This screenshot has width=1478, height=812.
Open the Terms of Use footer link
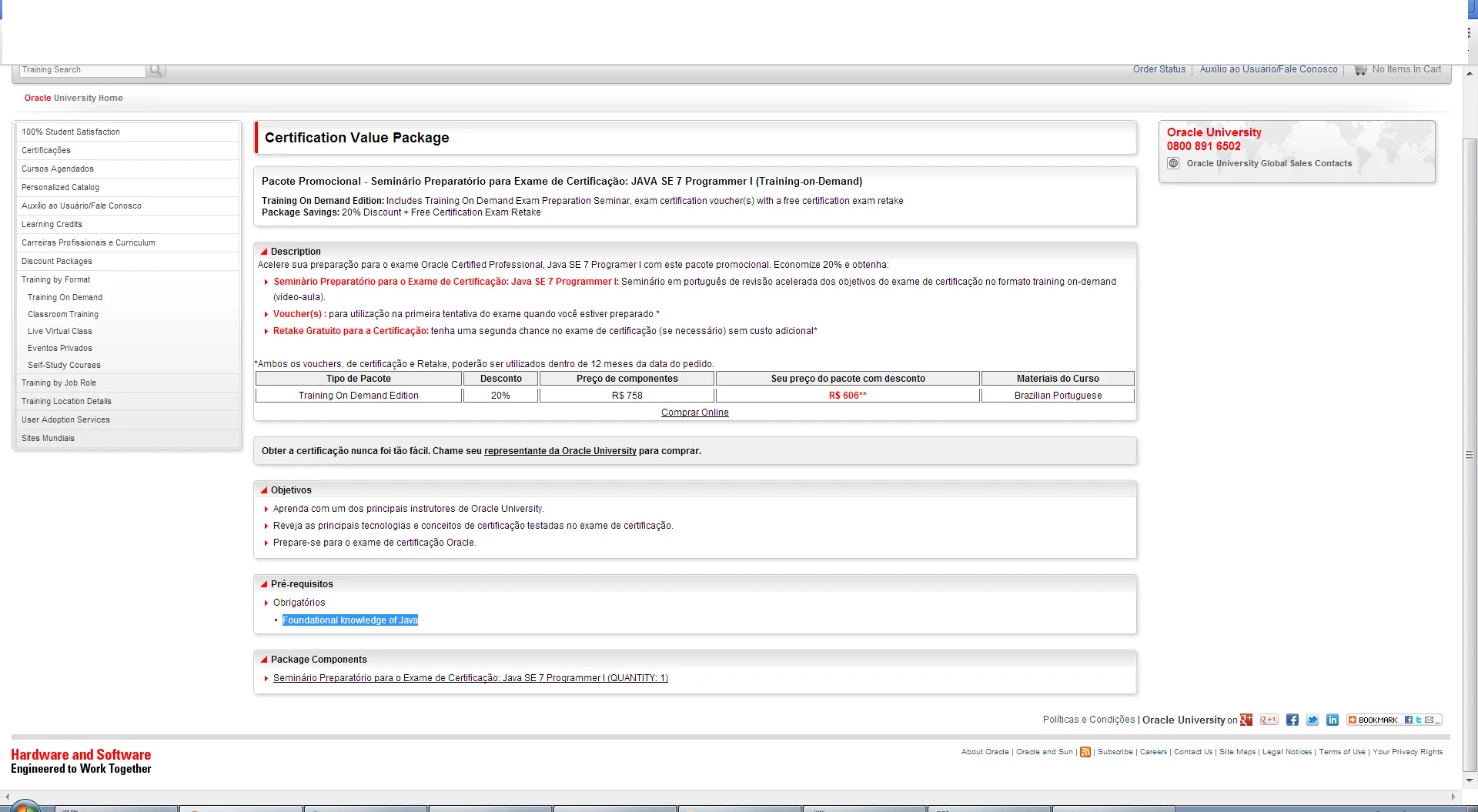1342,752
